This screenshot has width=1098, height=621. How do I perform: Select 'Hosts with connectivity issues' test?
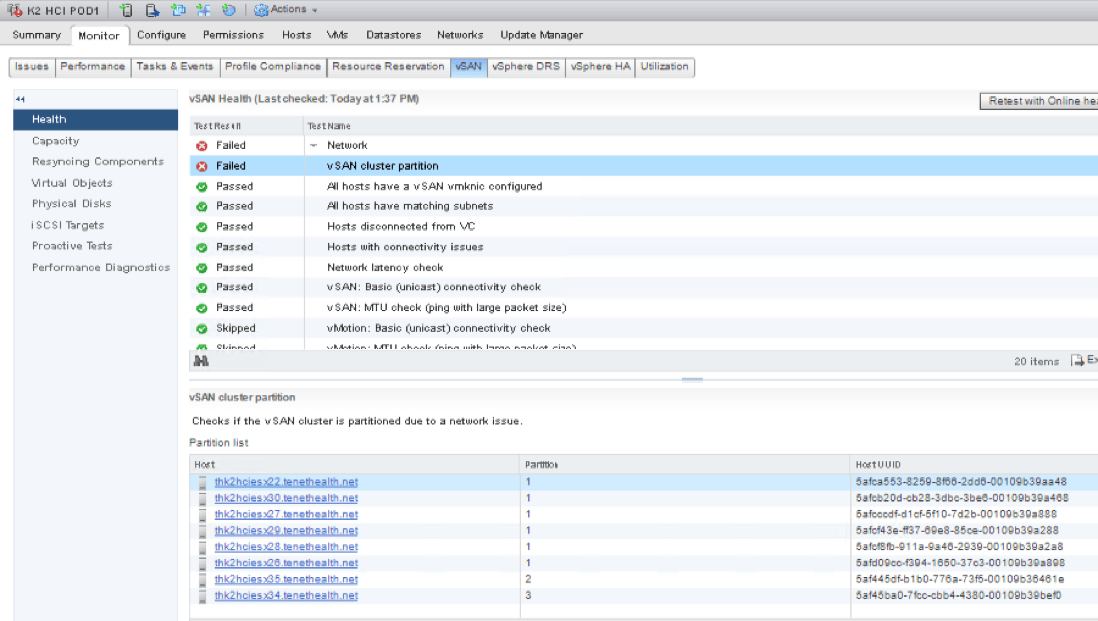[644, 246]
